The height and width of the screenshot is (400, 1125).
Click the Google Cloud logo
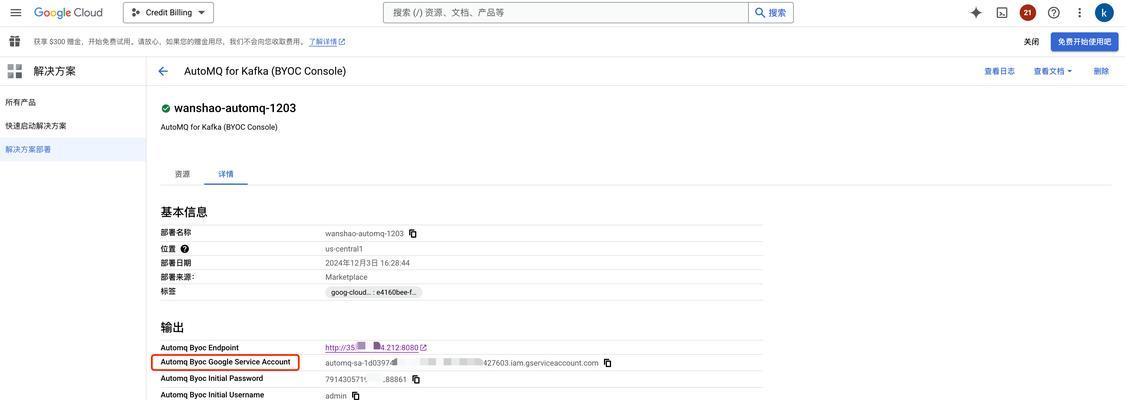point(68,13)
